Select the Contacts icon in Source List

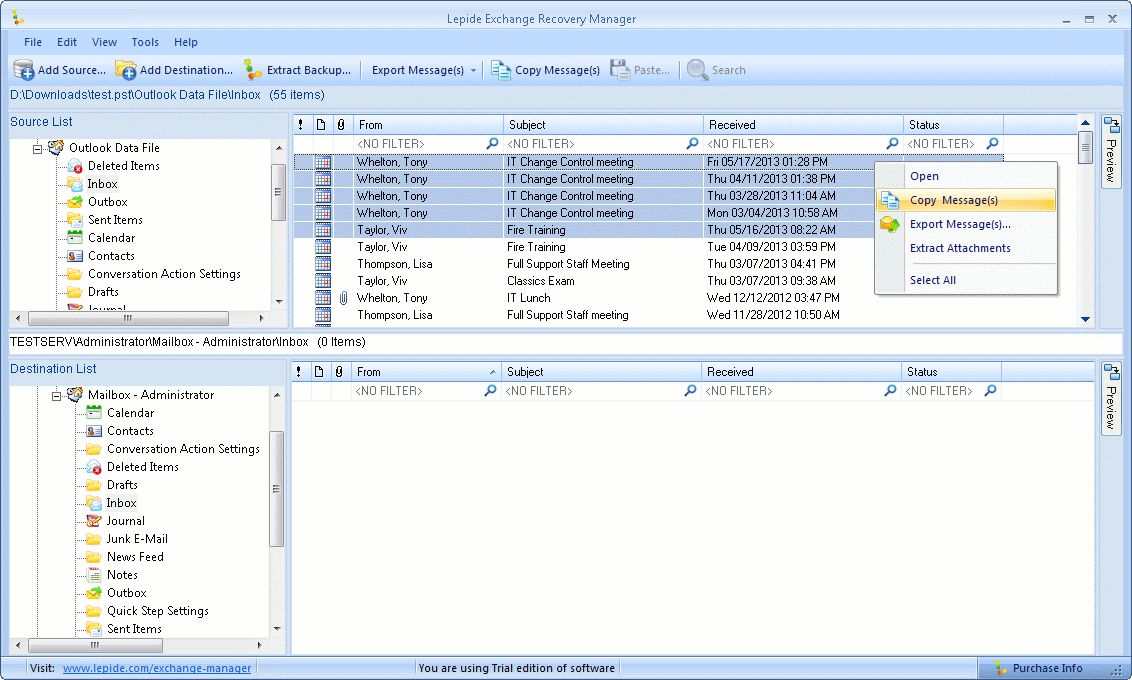tap(74, 256)
